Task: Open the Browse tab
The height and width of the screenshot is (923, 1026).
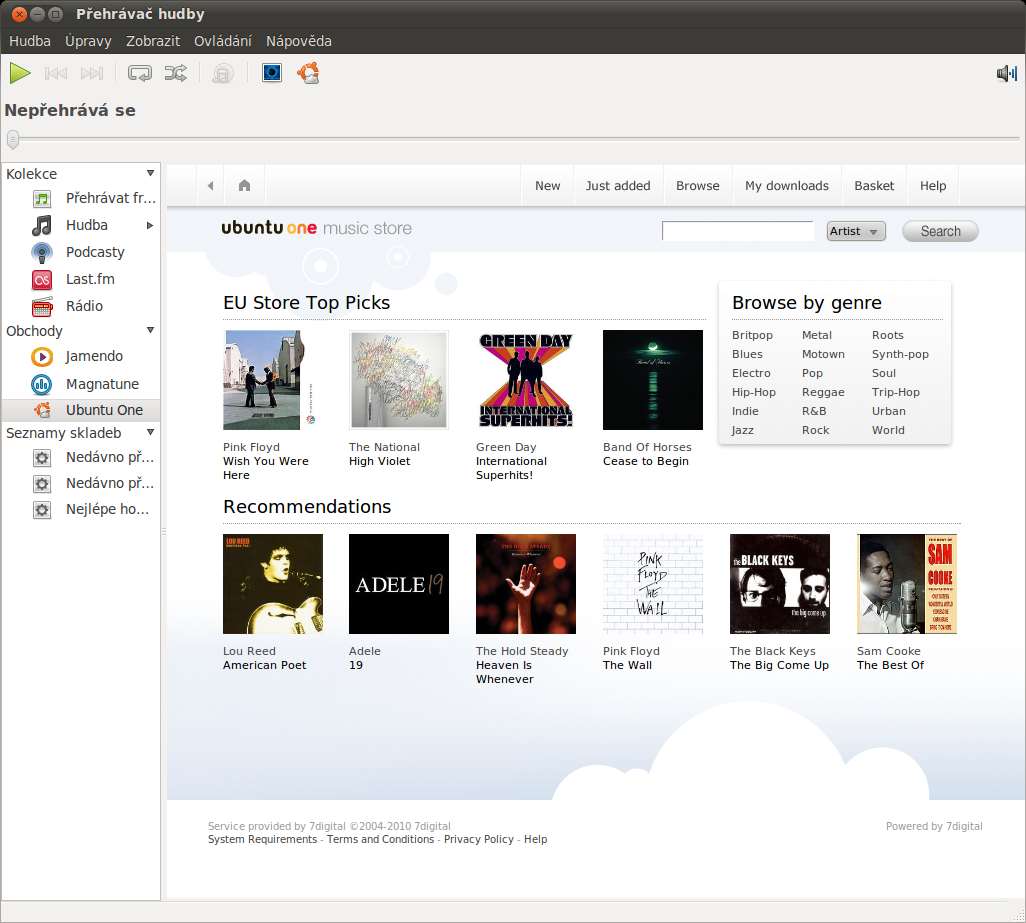Action: point(698,186)
